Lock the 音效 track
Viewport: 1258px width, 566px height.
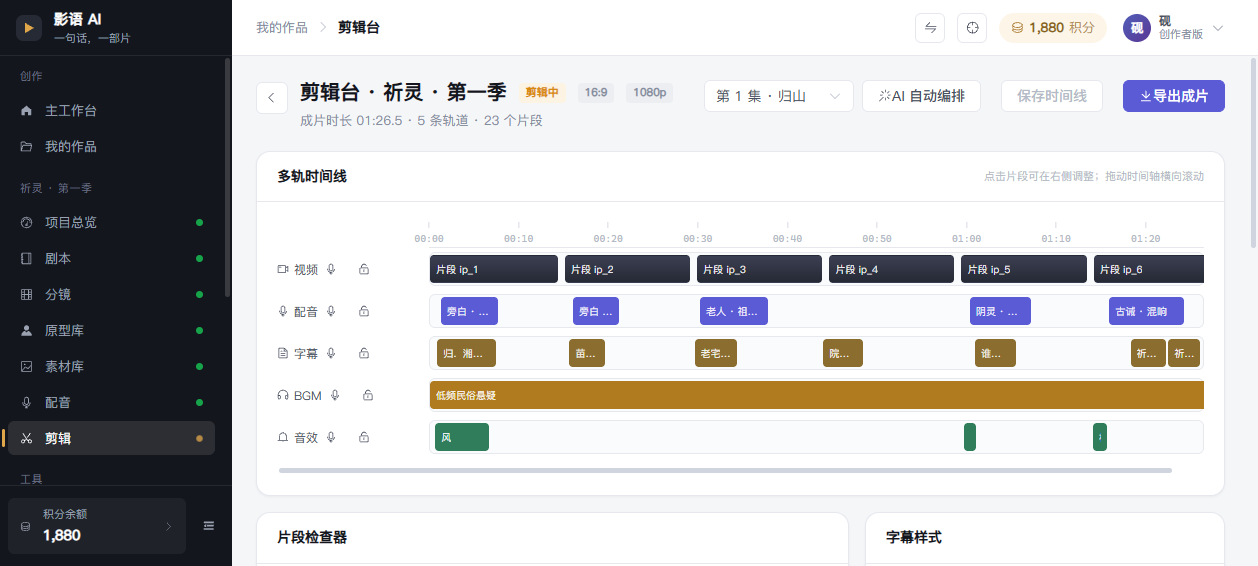tap(364, 437)
